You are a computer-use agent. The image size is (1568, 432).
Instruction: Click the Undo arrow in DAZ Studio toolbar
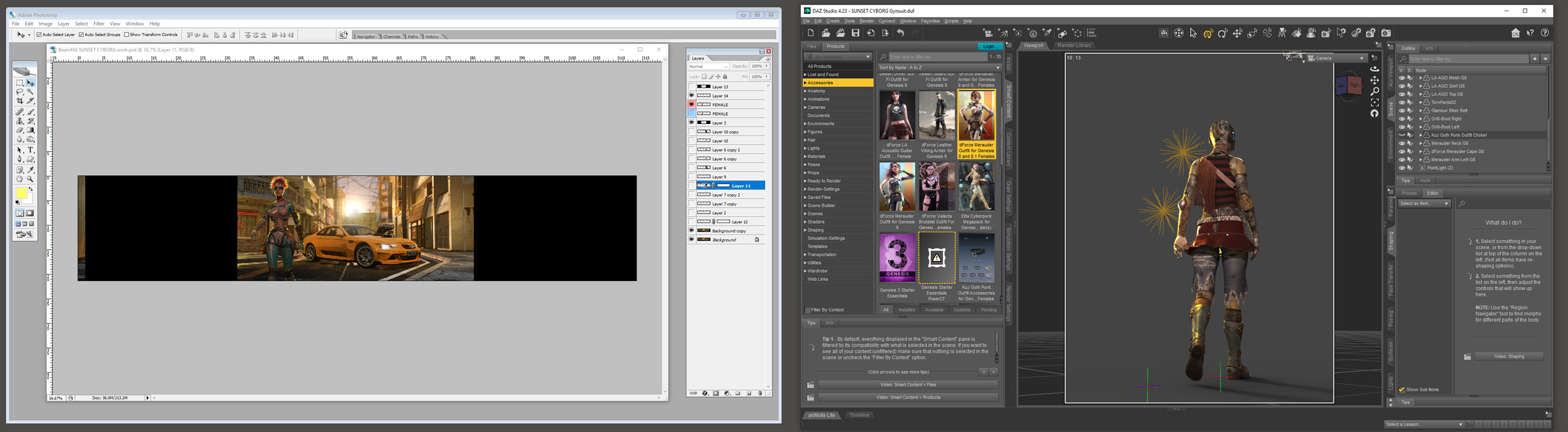coord(901,33)
